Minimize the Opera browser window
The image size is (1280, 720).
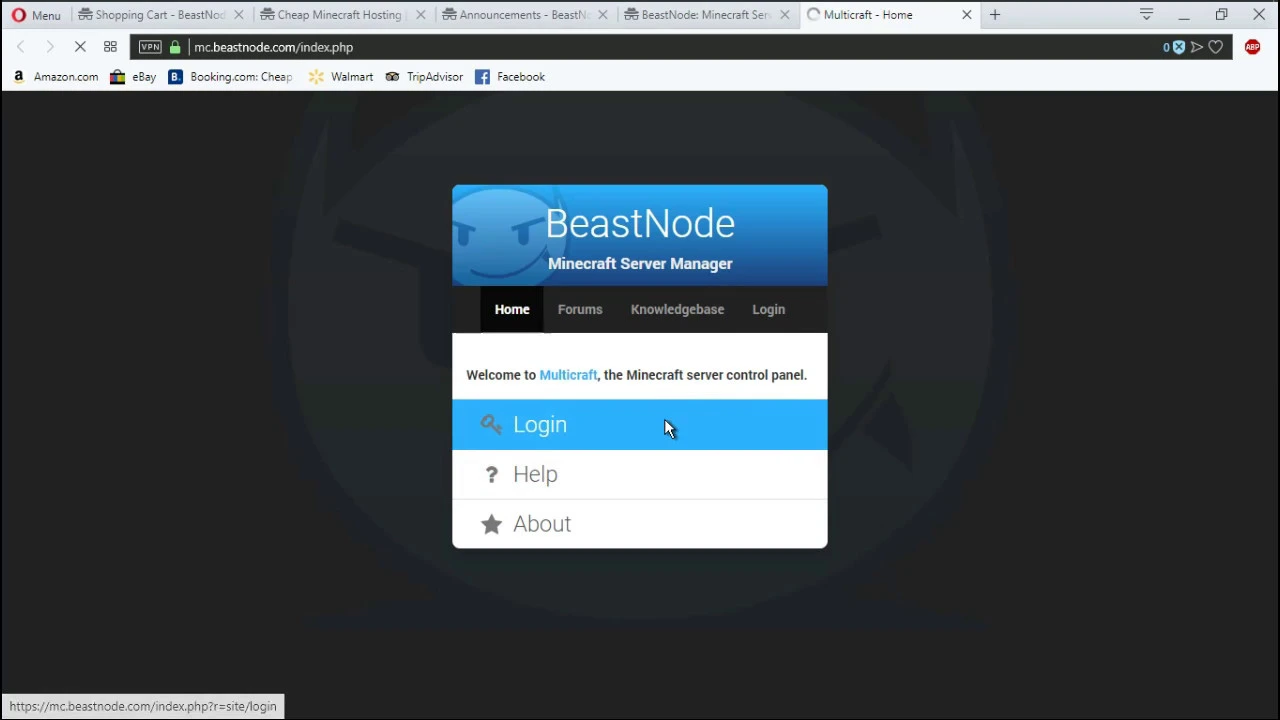click(1184, 15)
